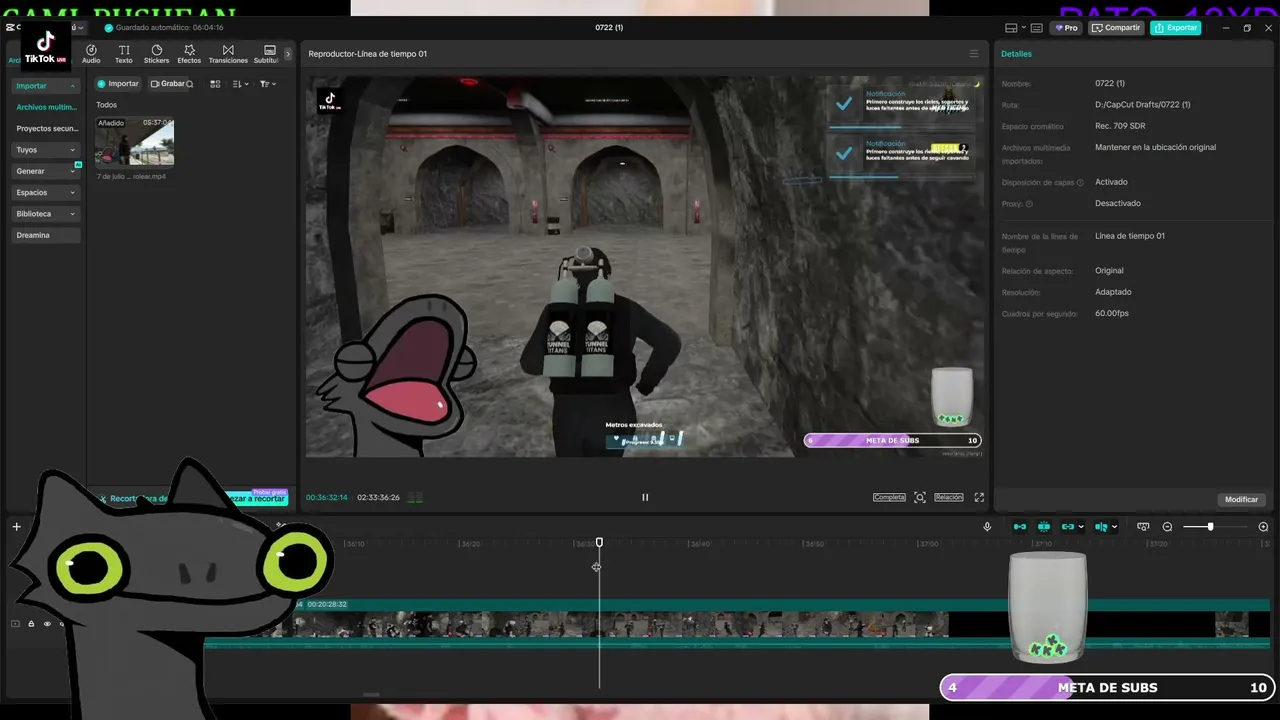Open keyboard shortcuts from title bar
Image resolution: width=1280 pixels, height=720 pixels.
point(1037,28)
